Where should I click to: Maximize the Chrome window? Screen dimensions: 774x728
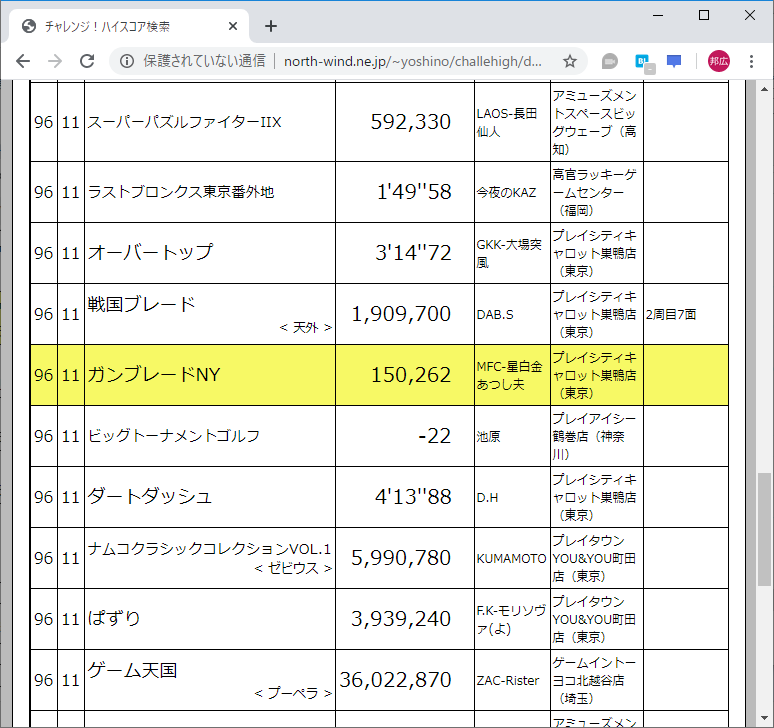(x=704, y=15)
